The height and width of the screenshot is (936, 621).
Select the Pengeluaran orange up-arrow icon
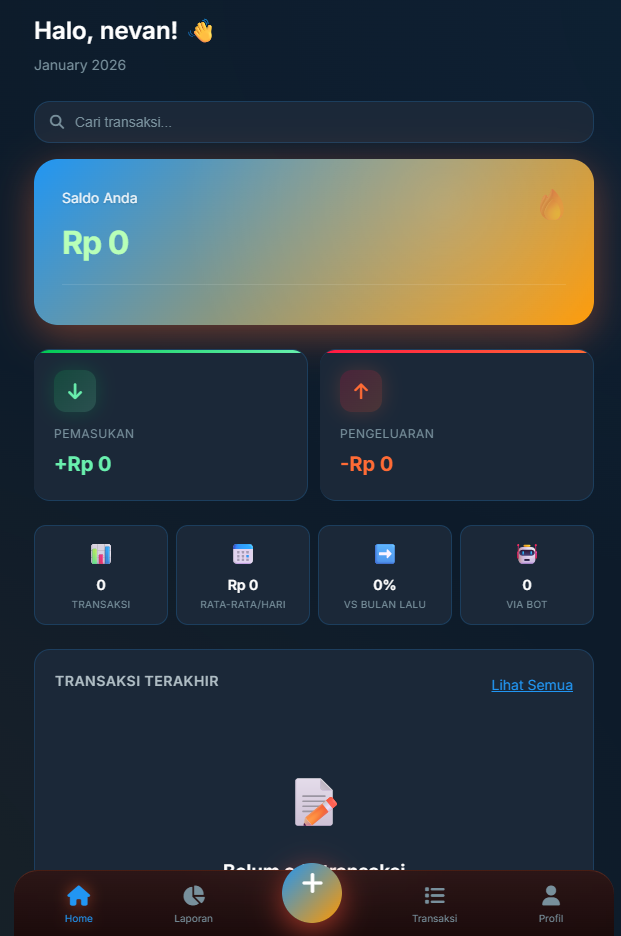pyautogui.click(x=361, y=391)
